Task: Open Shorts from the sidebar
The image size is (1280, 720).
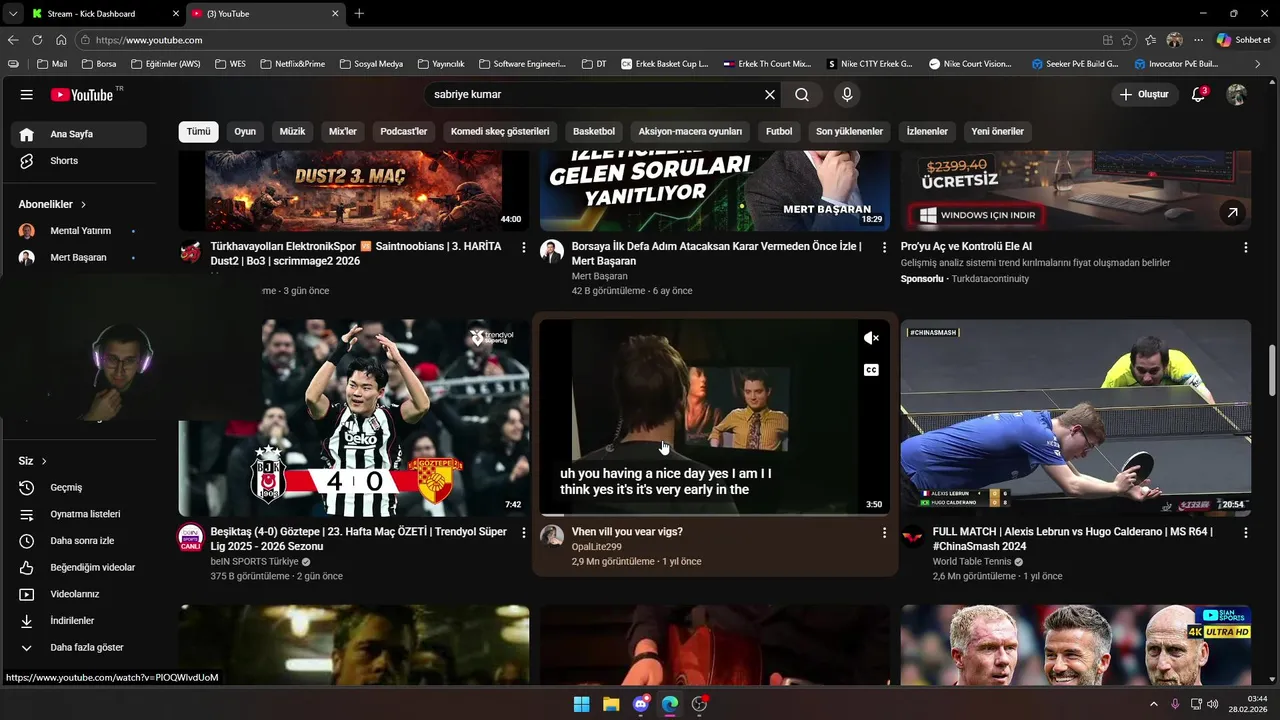Action: point(79,161)
